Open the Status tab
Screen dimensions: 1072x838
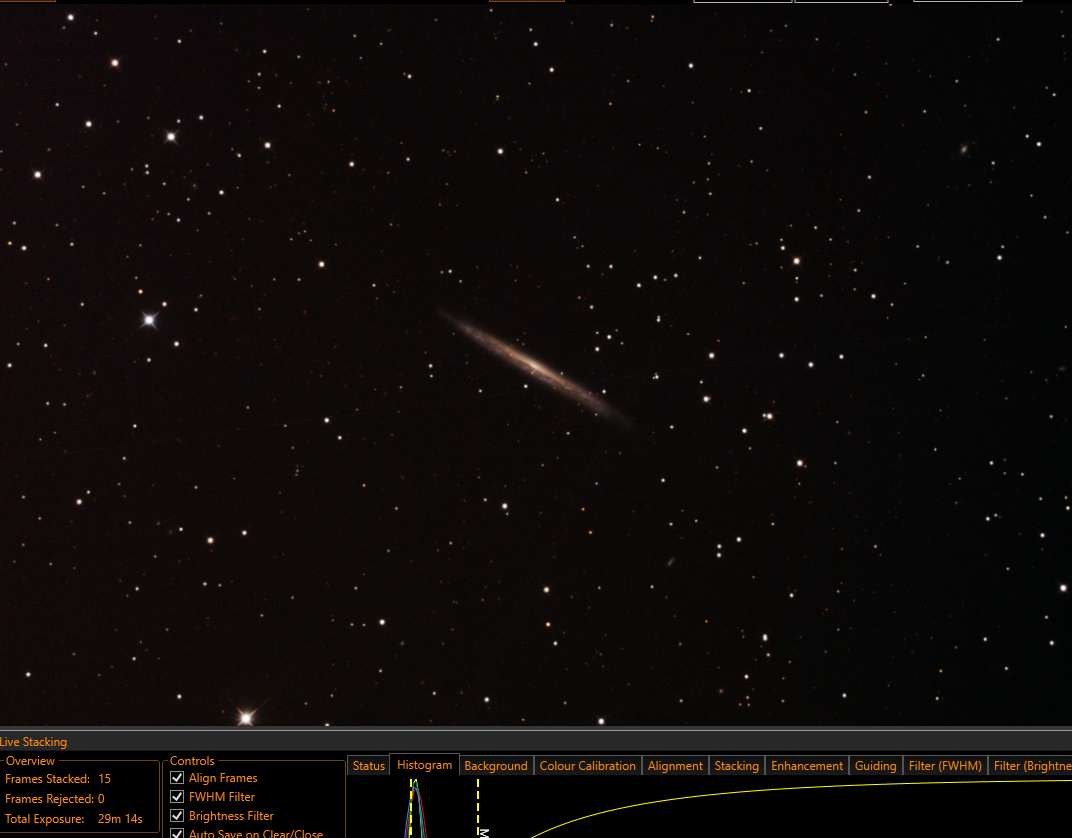click(368, 766)
